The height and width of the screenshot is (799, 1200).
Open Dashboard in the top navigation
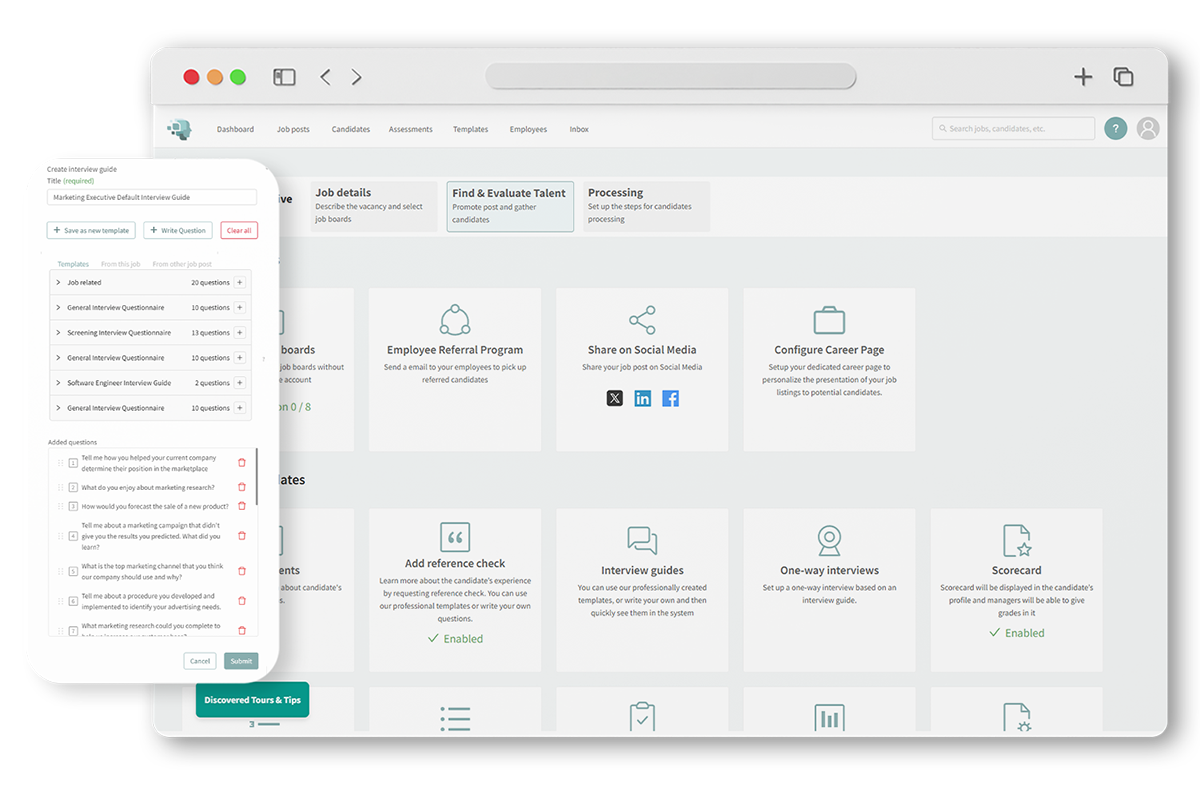[235, 129]
